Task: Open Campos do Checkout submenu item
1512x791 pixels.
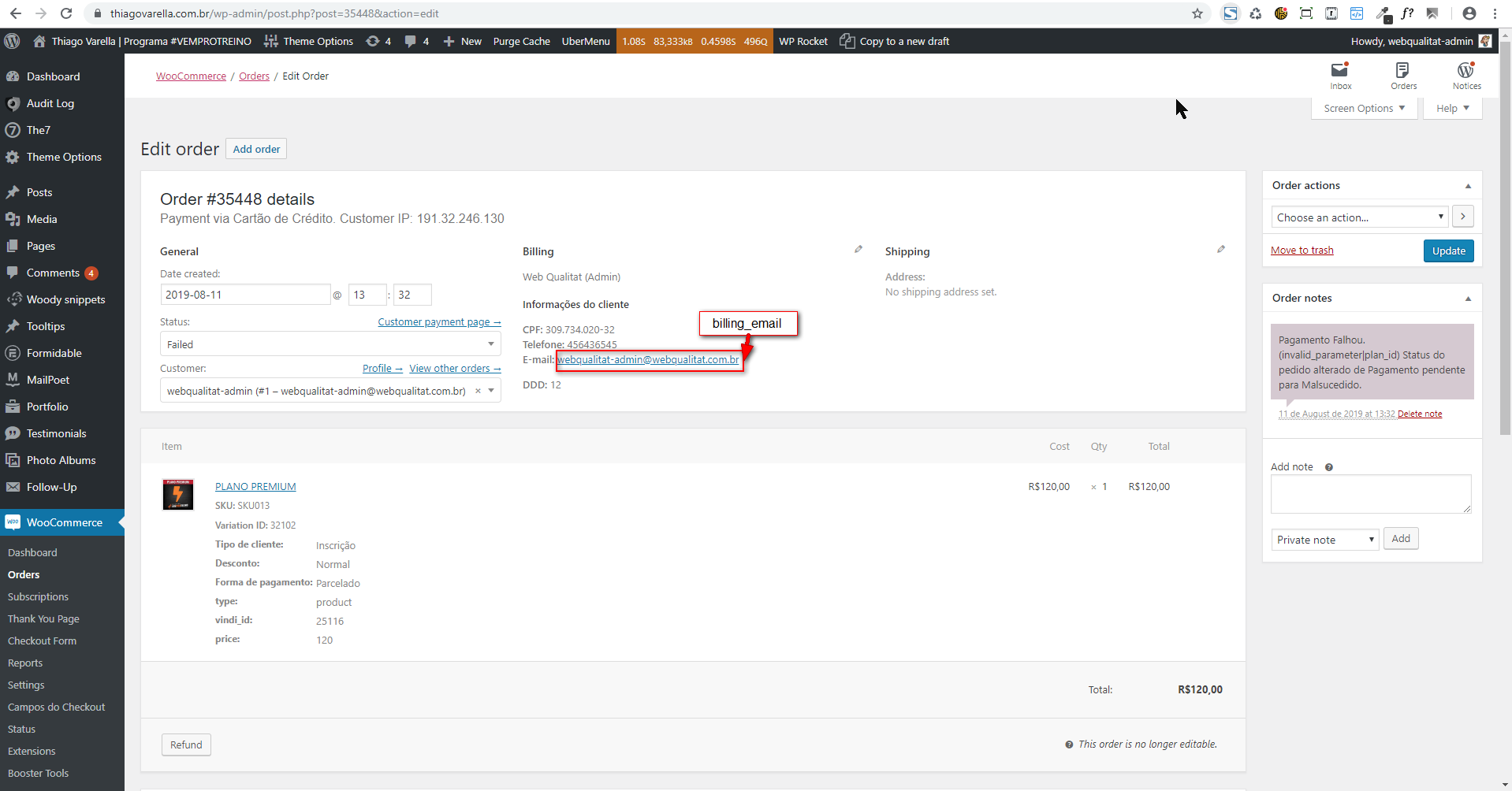Action: pyautogui.click(x=56, y=707)
